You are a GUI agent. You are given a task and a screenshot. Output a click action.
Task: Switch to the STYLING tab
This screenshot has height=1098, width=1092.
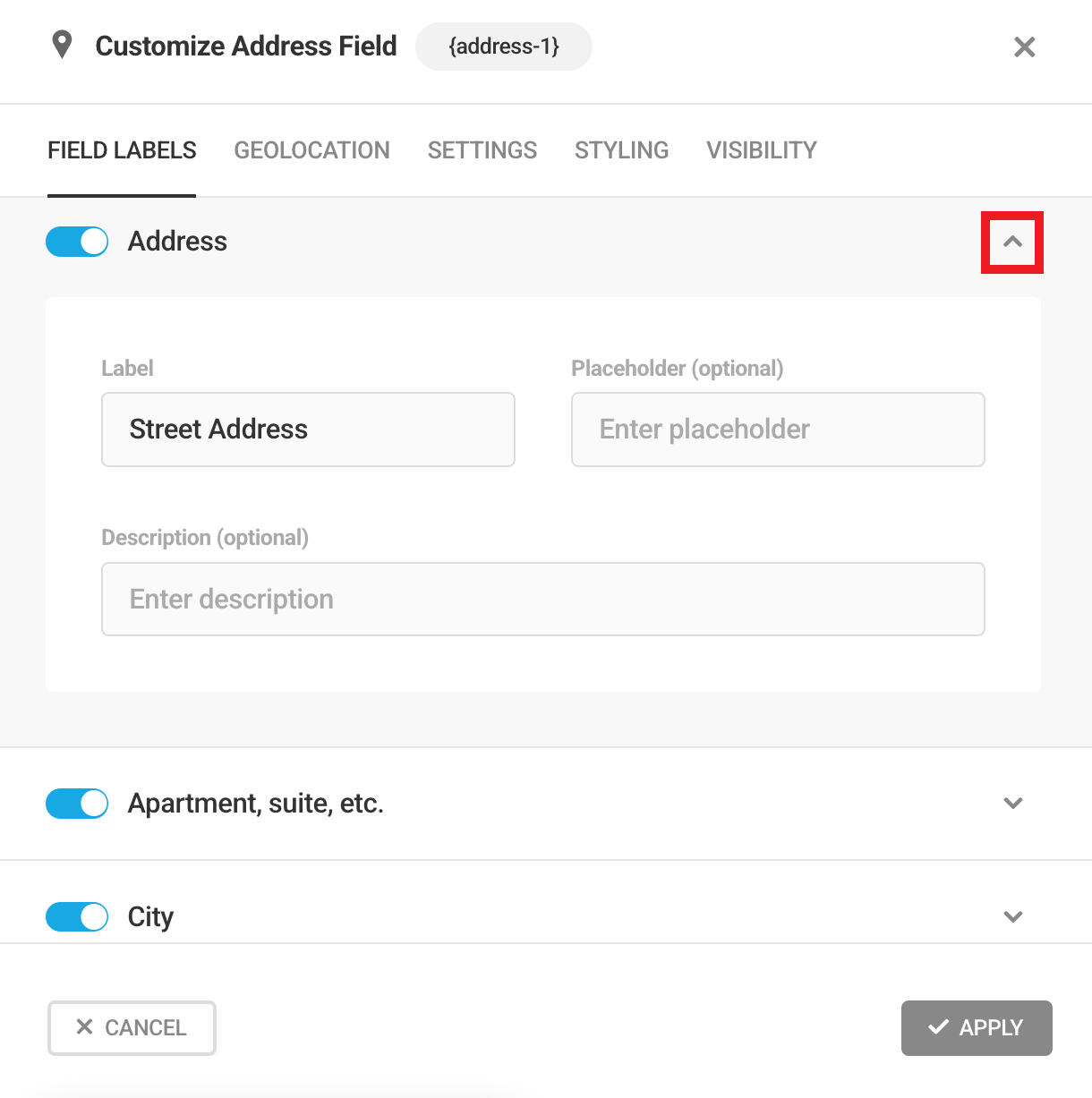click(x=621, y=150)
